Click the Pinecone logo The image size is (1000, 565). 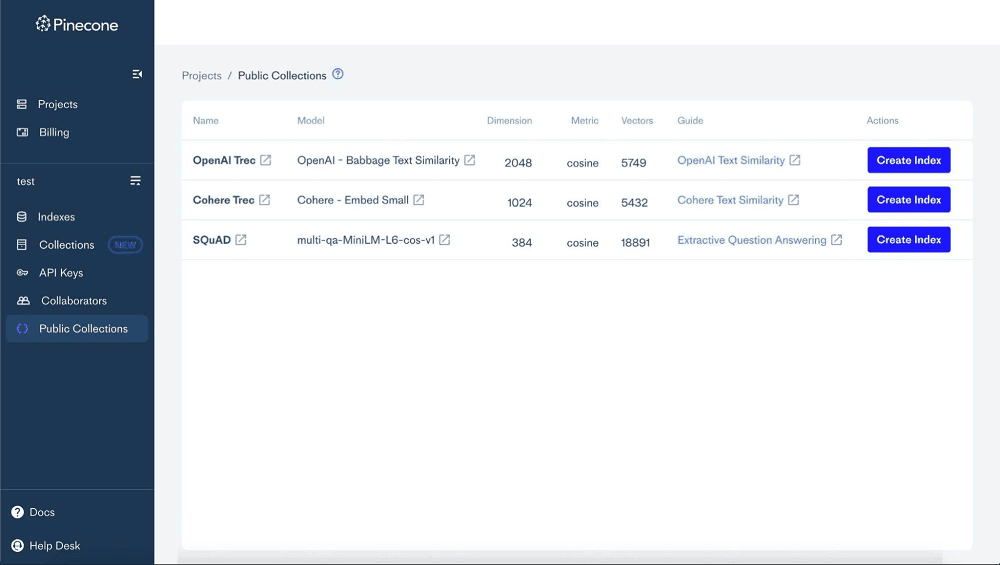click(x=77, y=25)
